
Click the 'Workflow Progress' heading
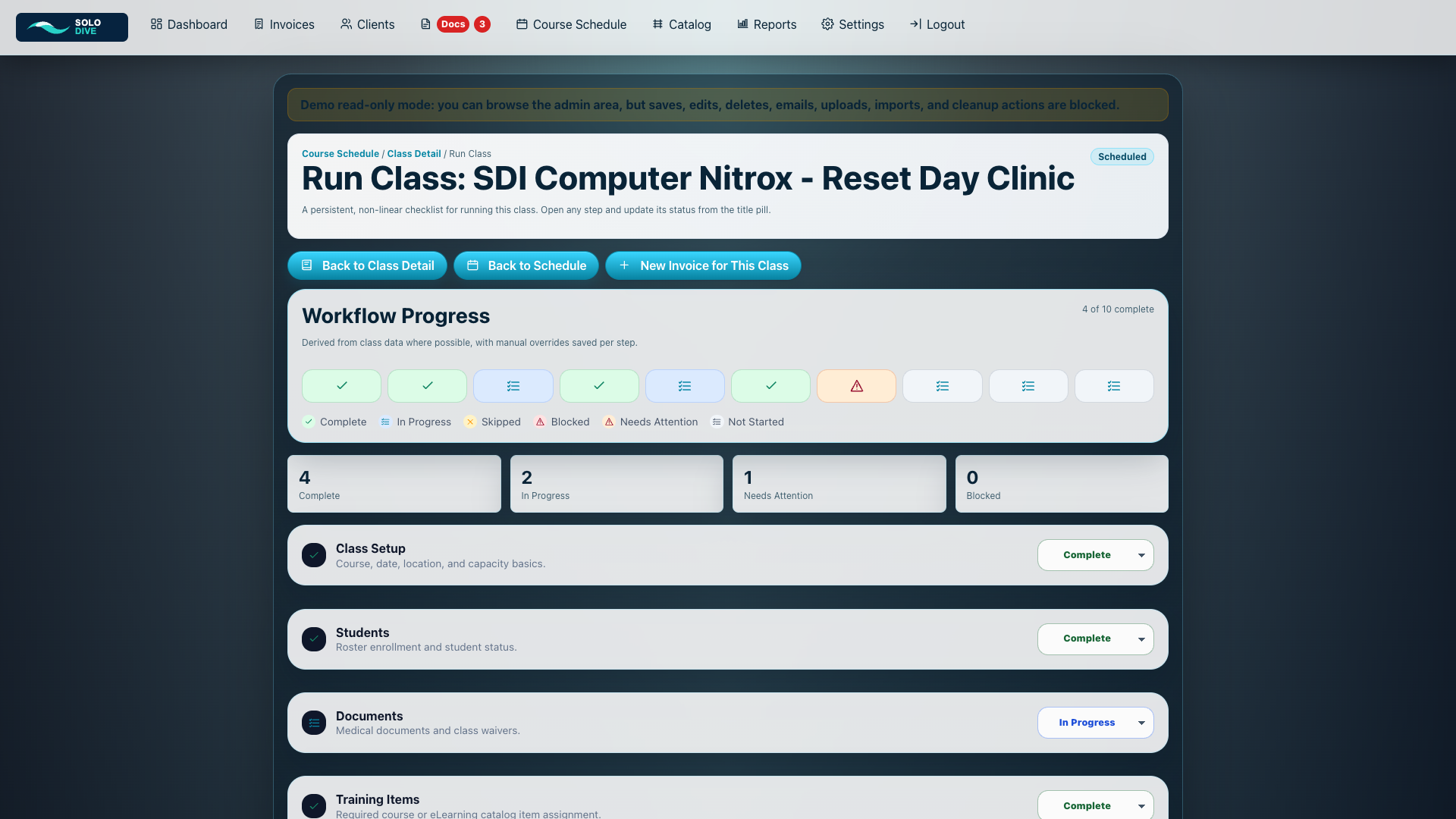click(x=396, y=315)
